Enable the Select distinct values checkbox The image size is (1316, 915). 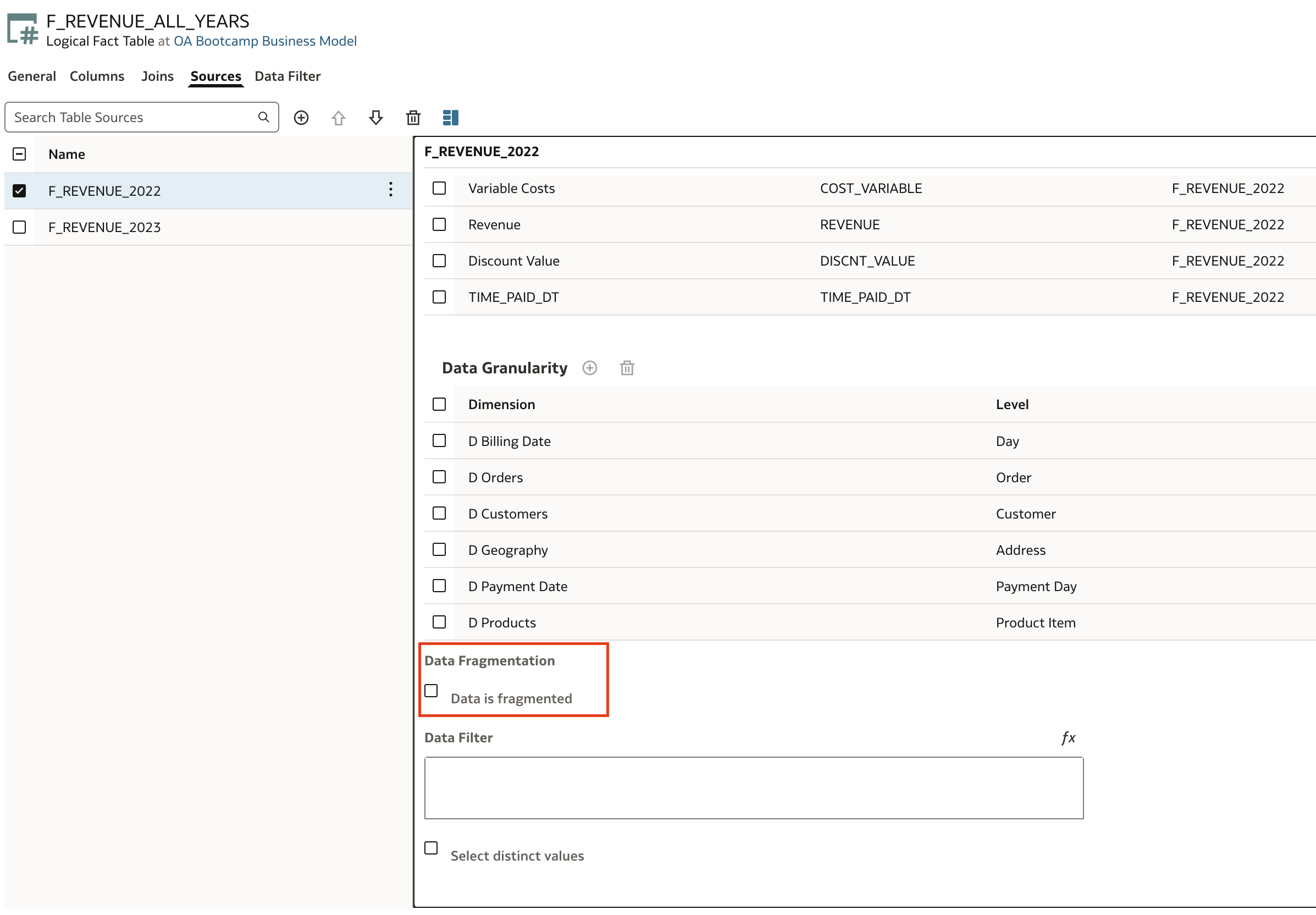coord(431,847)
